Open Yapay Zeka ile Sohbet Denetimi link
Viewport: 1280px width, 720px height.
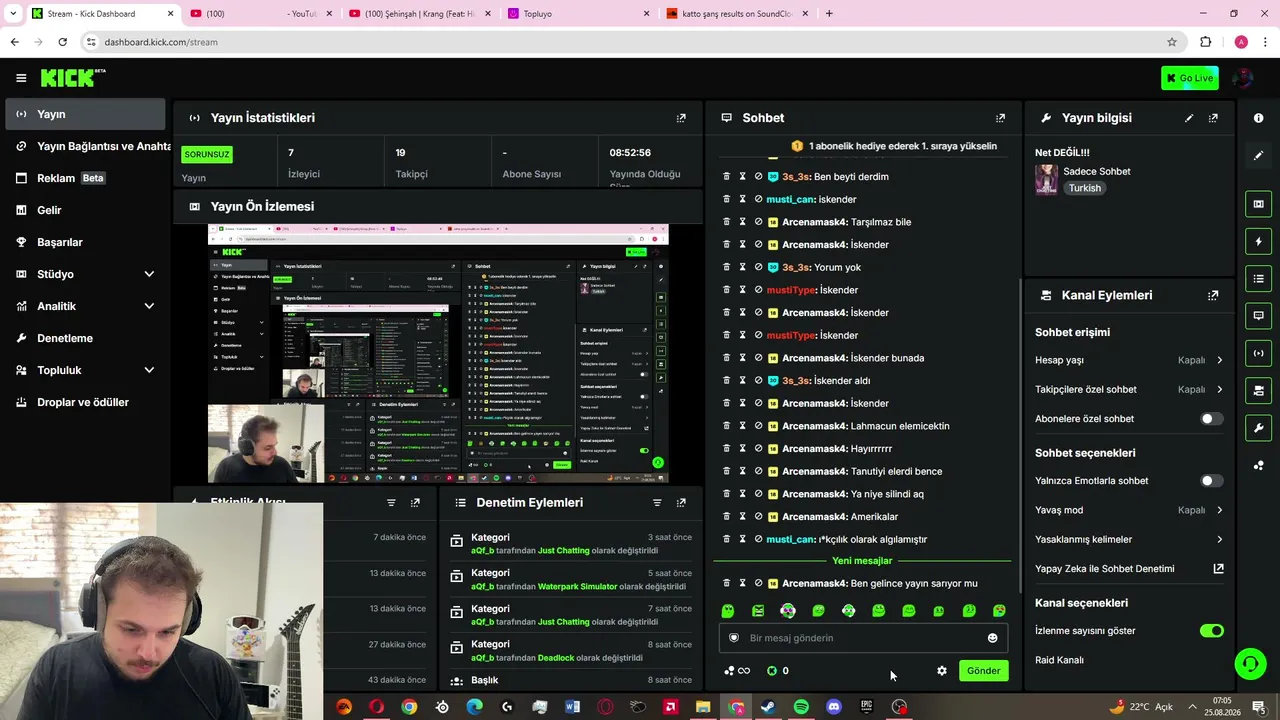(1129, 569)
